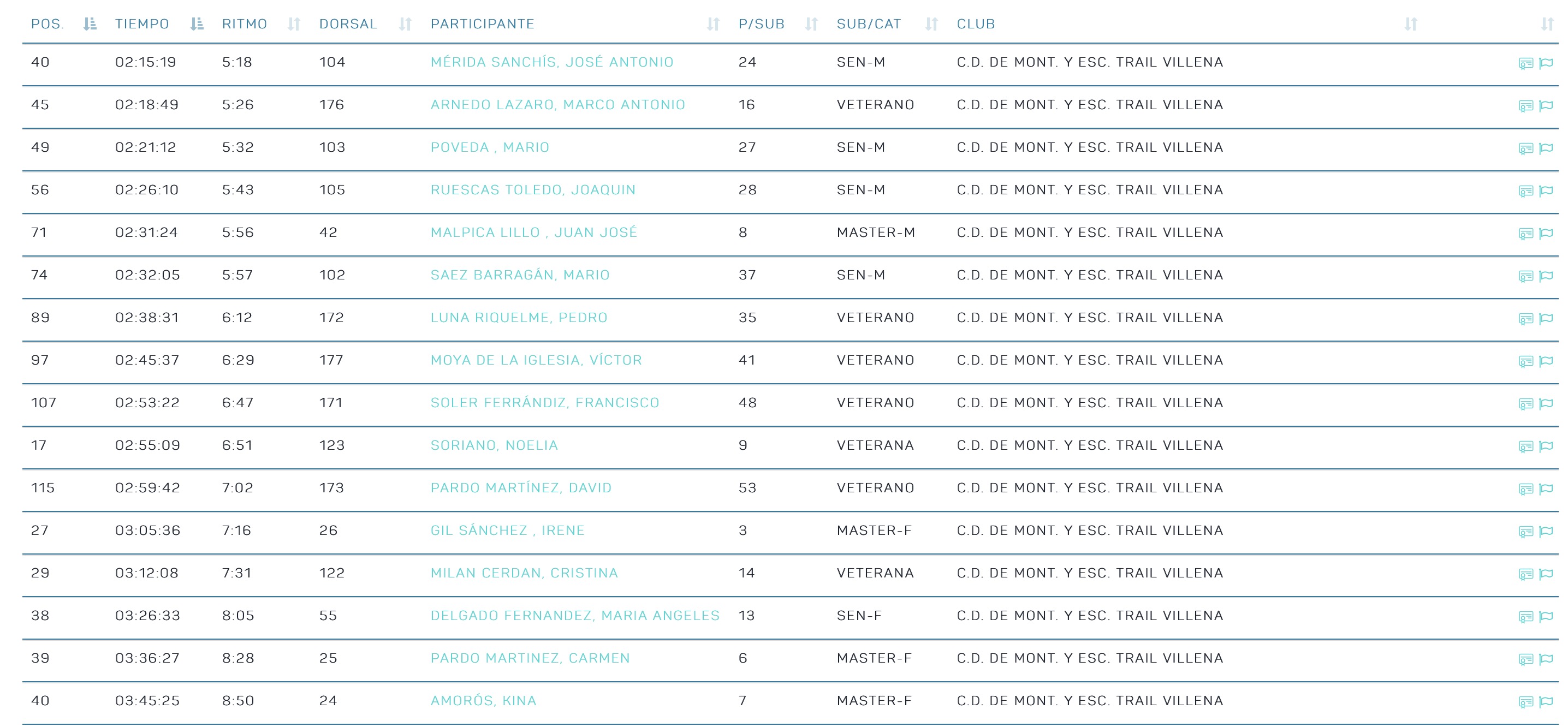
Task: Click P/SUB column header label
Action: (x=761, y=25)
